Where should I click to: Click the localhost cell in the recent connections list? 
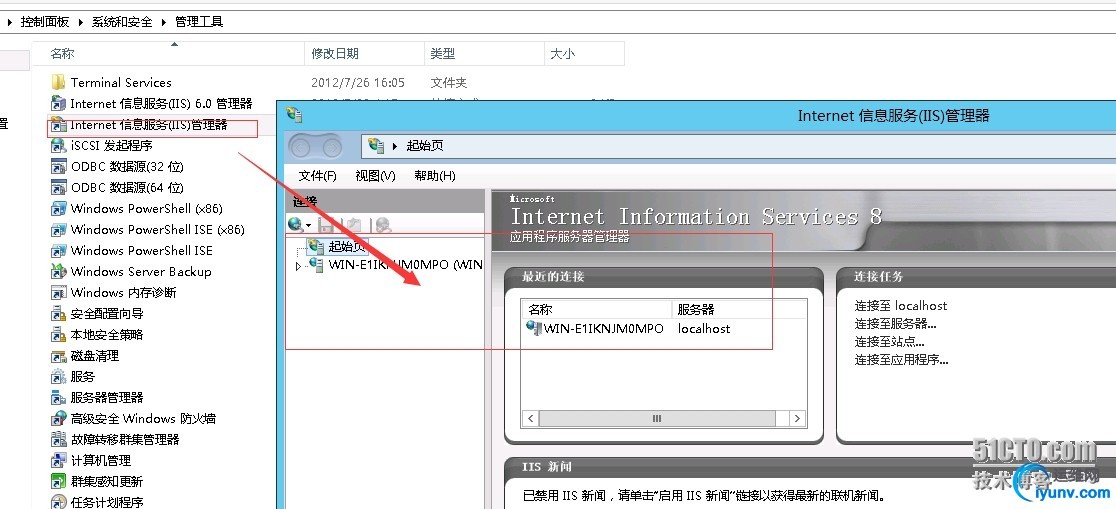click(x=704, y=328)
